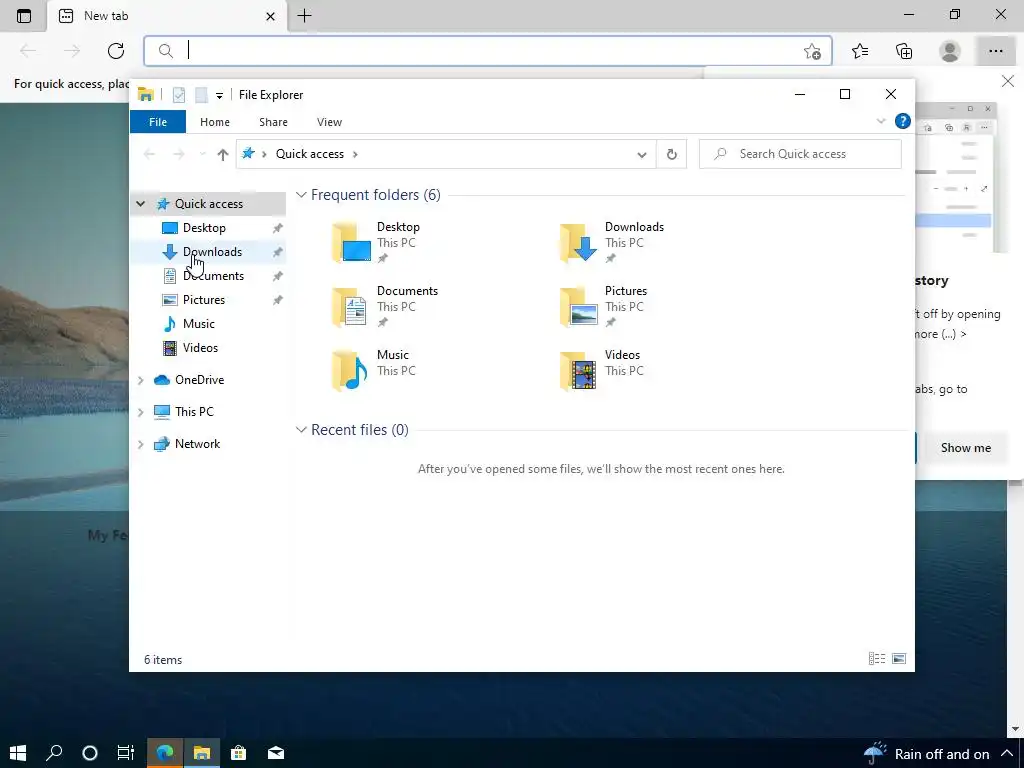Collapse the Recent files section
The height and width of the screenshot is (768, 1024).
pyautogui.click(x=301, y=430)
